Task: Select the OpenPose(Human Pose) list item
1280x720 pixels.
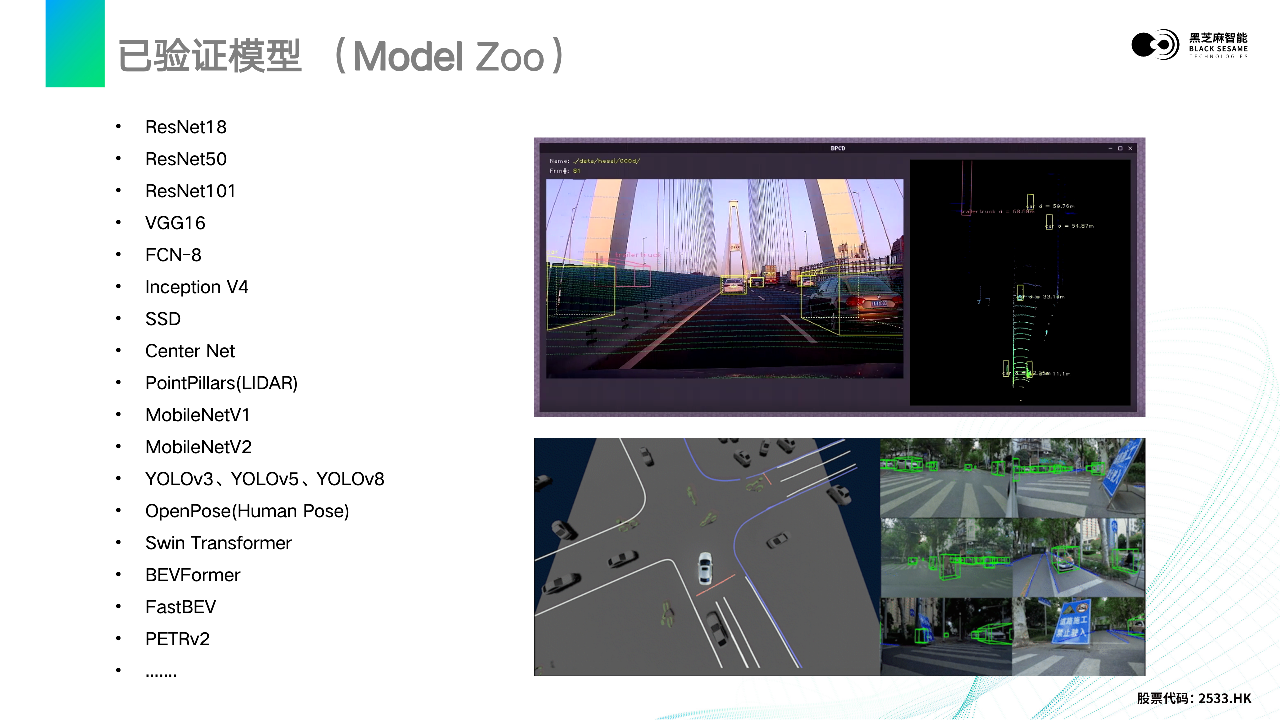Action: point(246,511)
